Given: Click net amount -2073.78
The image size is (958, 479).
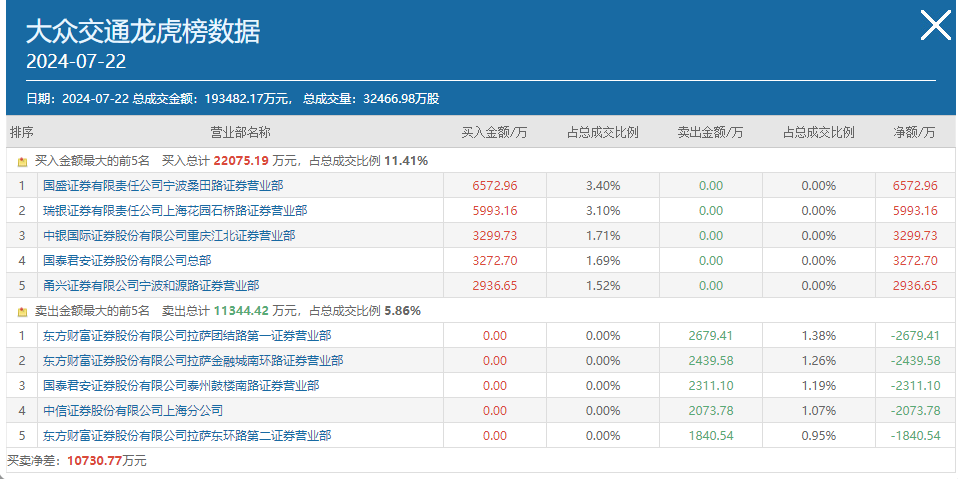Looking at the screenshot, I should (x=915, y=411).
